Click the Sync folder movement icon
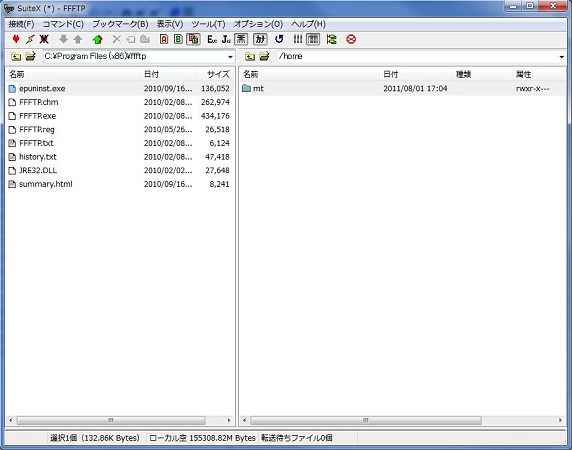Image resolution: width=572 pixels, height=450 pixels. 332,39
